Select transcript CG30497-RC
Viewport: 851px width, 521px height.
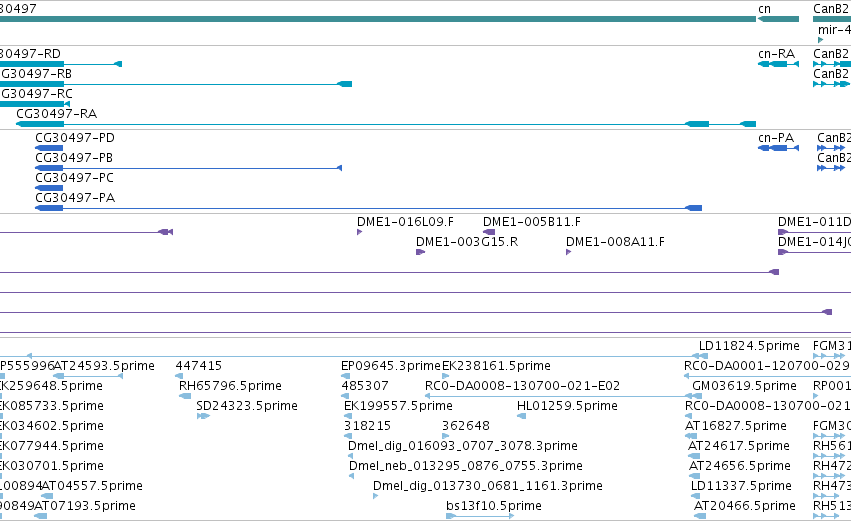click(x=35, y=104)
